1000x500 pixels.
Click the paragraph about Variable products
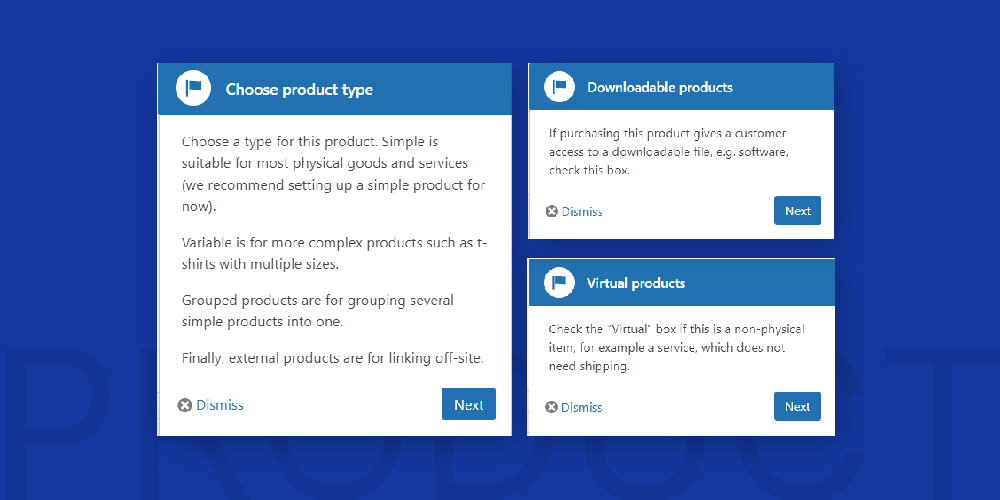click(335, 254)
